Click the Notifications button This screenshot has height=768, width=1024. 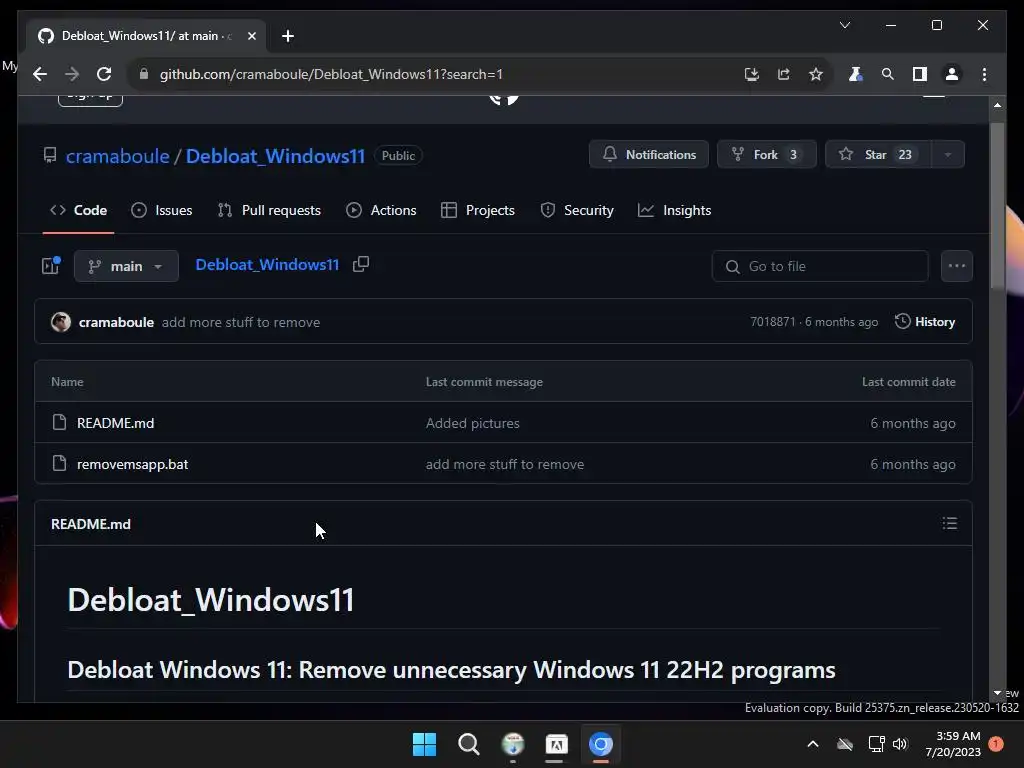coord(648,155)
